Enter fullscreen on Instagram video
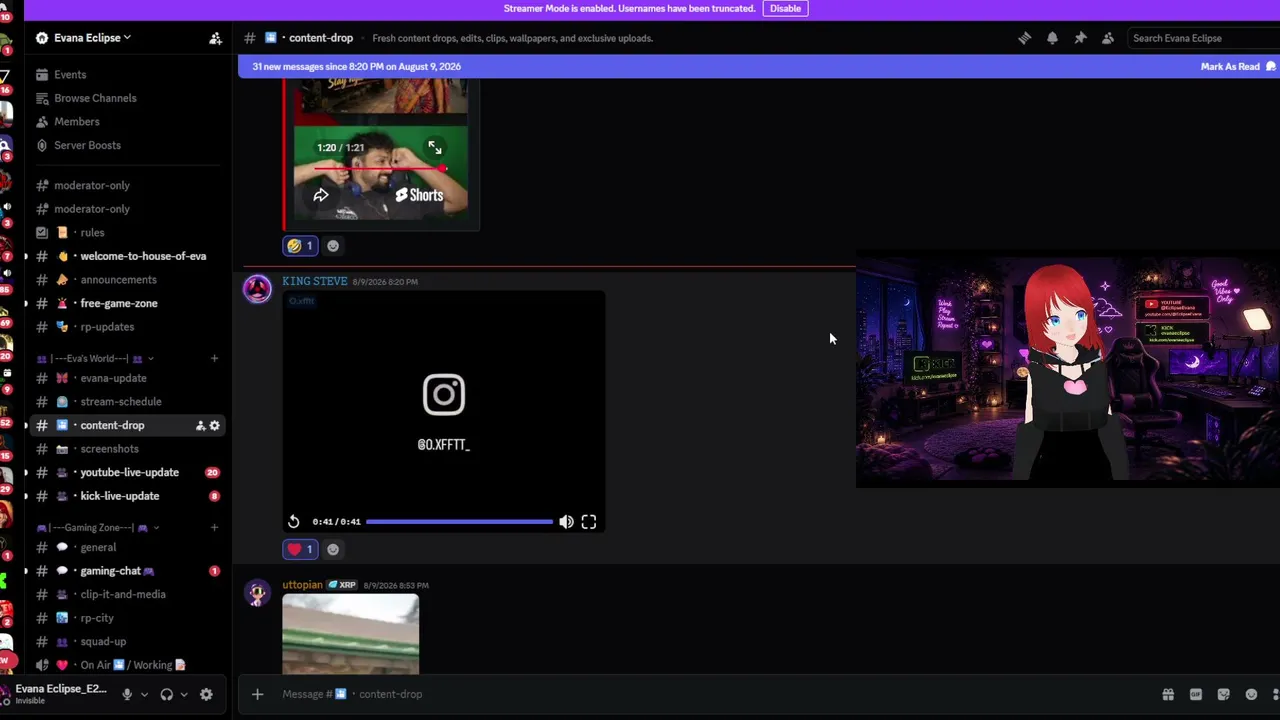The image size is (1280, 720). click(589, 522)
